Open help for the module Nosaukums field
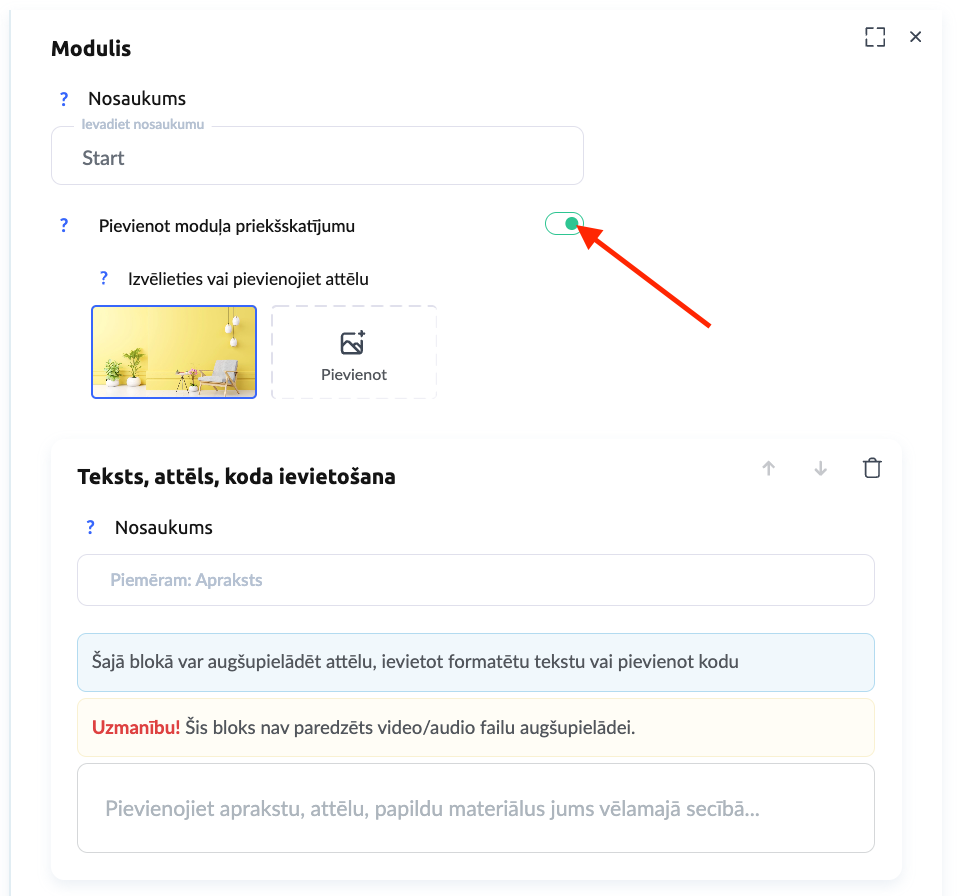 click(x=64, y=99)
